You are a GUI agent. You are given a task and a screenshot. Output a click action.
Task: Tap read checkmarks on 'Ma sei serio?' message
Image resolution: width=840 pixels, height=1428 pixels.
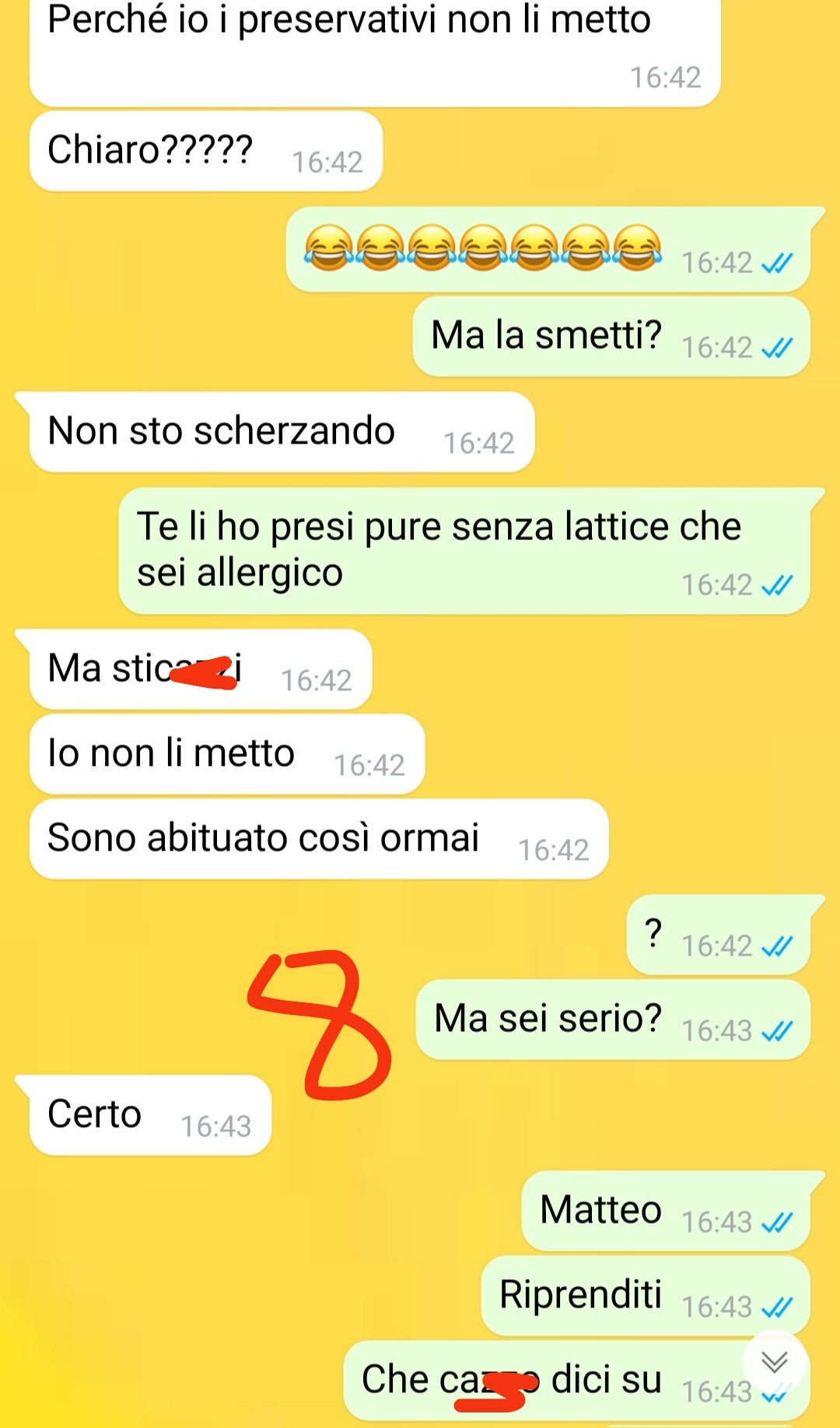pyautogui.click(x=776, y=1031)
